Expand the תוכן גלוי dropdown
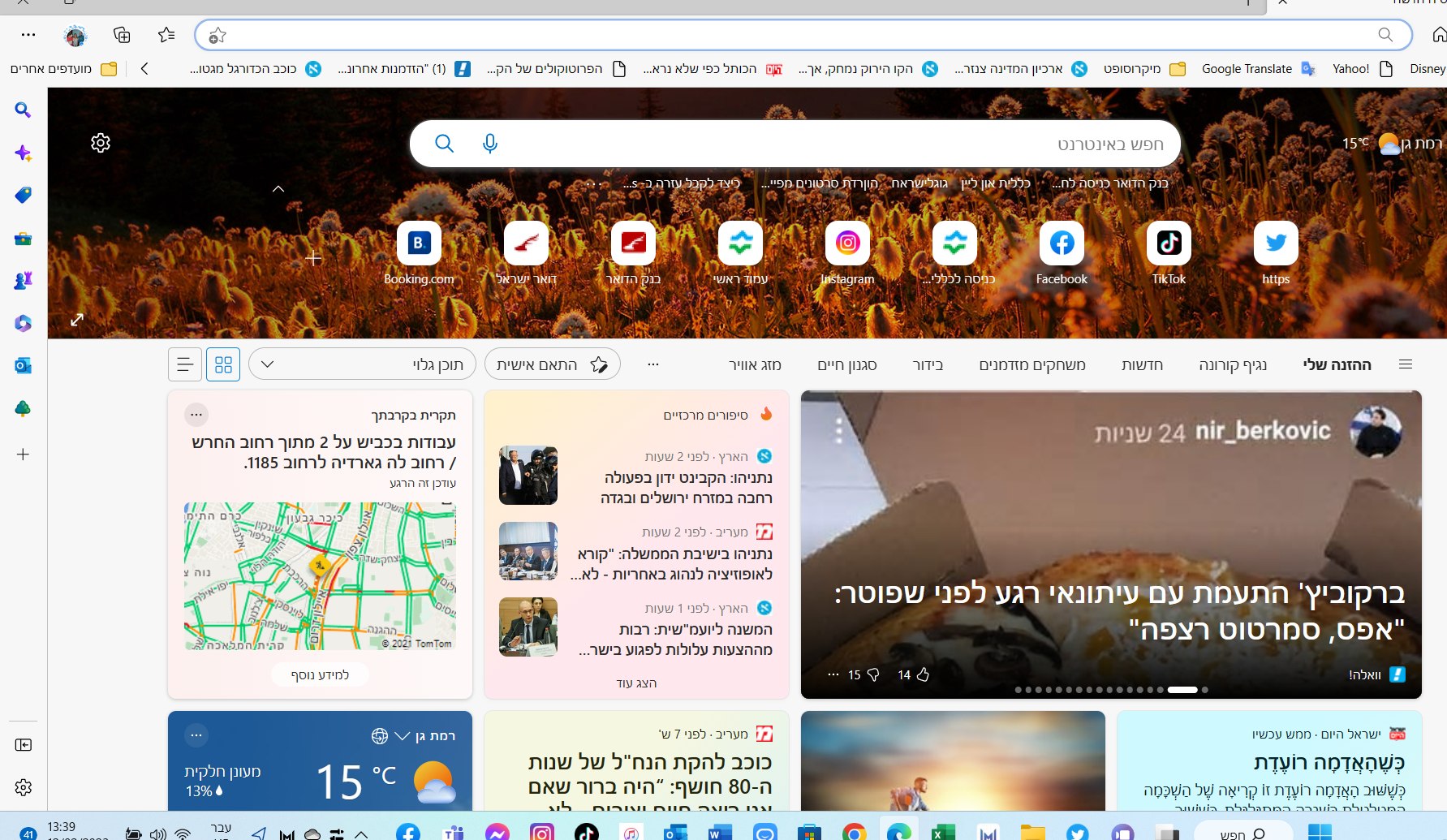The height and width of the screenshot is (840, 1447). [x=268, y=364]
